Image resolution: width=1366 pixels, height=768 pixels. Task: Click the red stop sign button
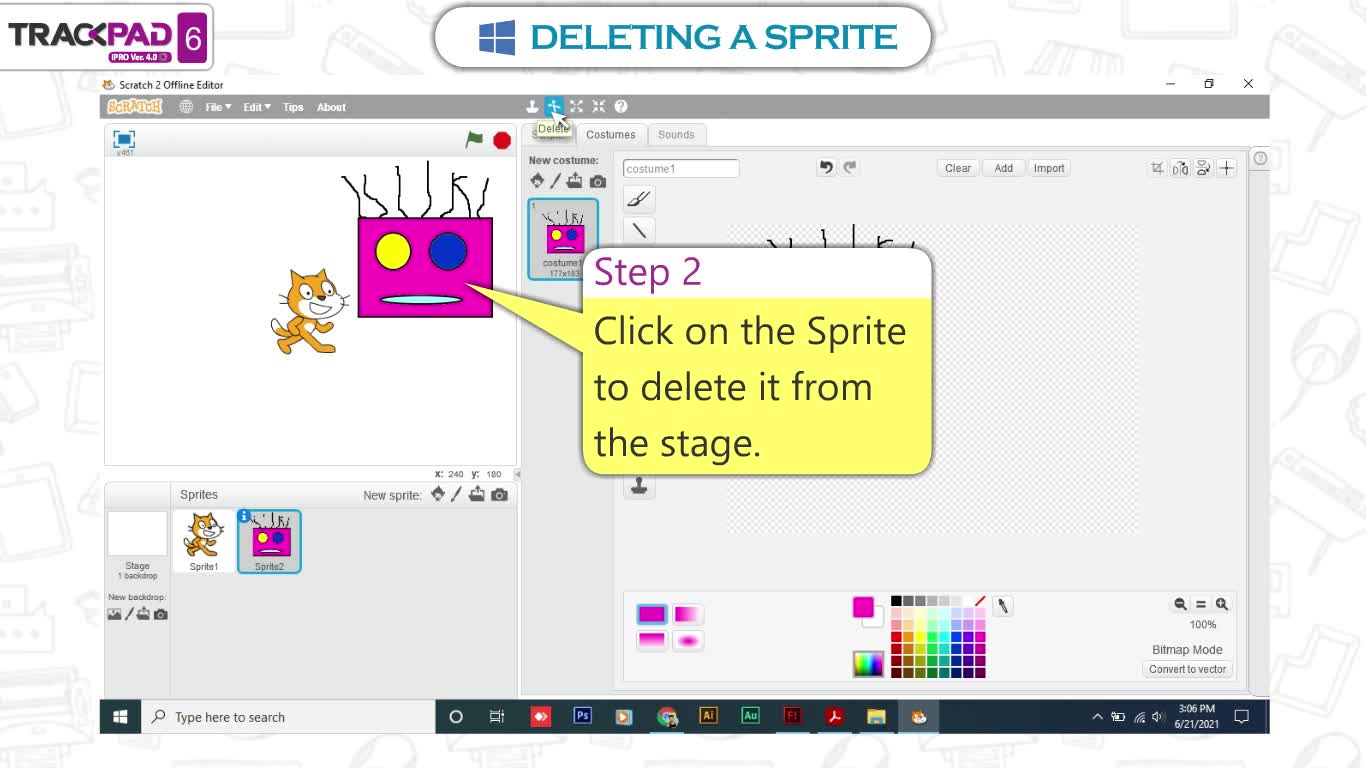[x=502, y=140]
